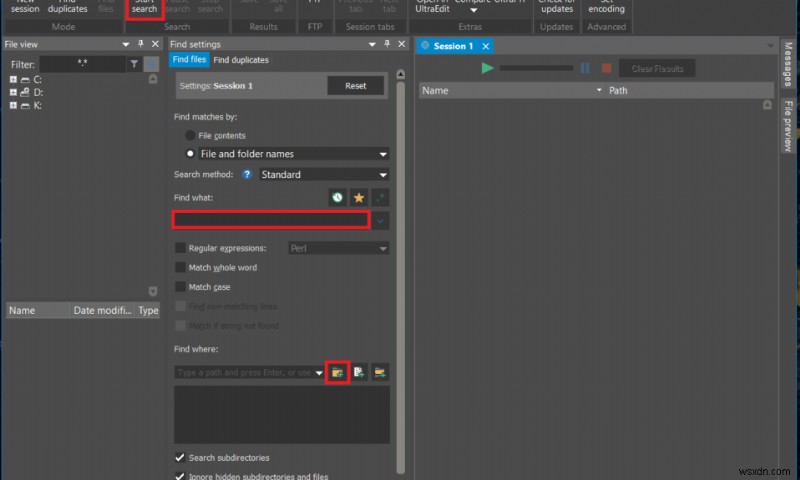Click the green play button in Session 1

[x=487, y=68]
